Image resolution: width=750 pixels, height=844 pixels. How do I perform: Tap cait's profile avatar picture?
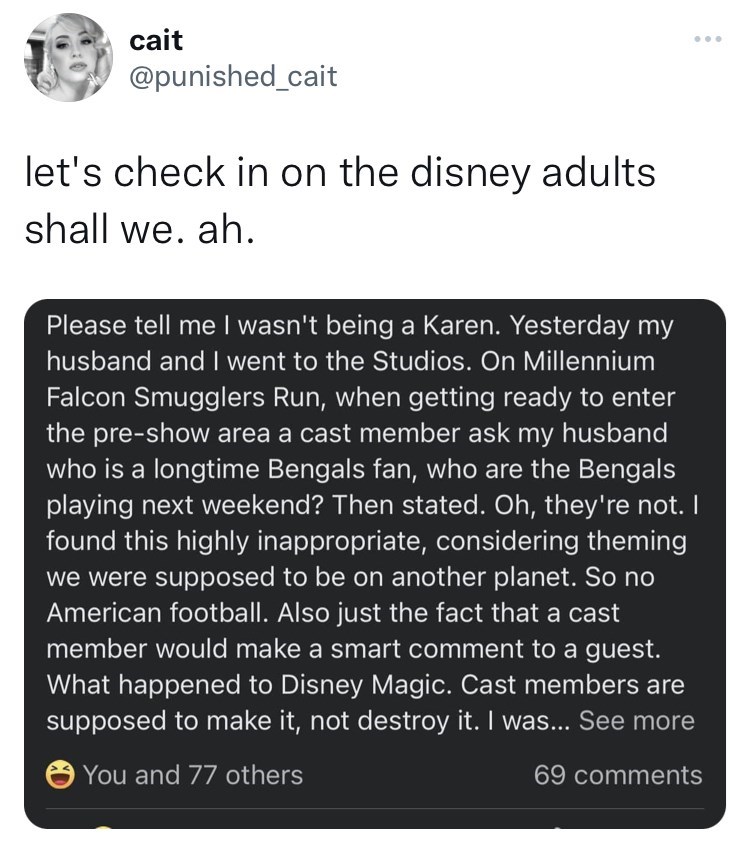tap(68, 57)
